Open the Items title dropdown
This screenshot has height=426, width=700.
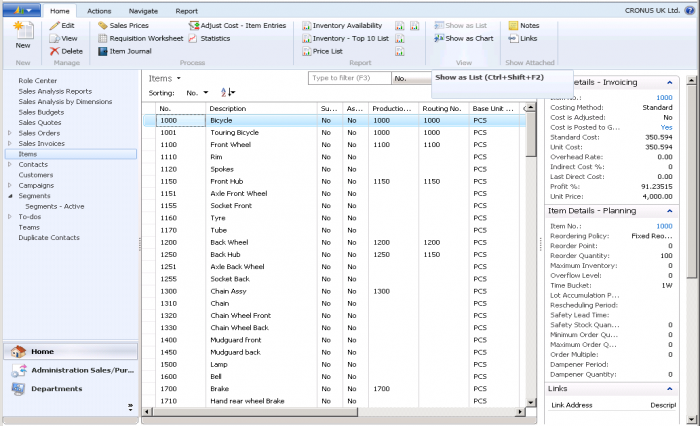[x=178, y=77]
